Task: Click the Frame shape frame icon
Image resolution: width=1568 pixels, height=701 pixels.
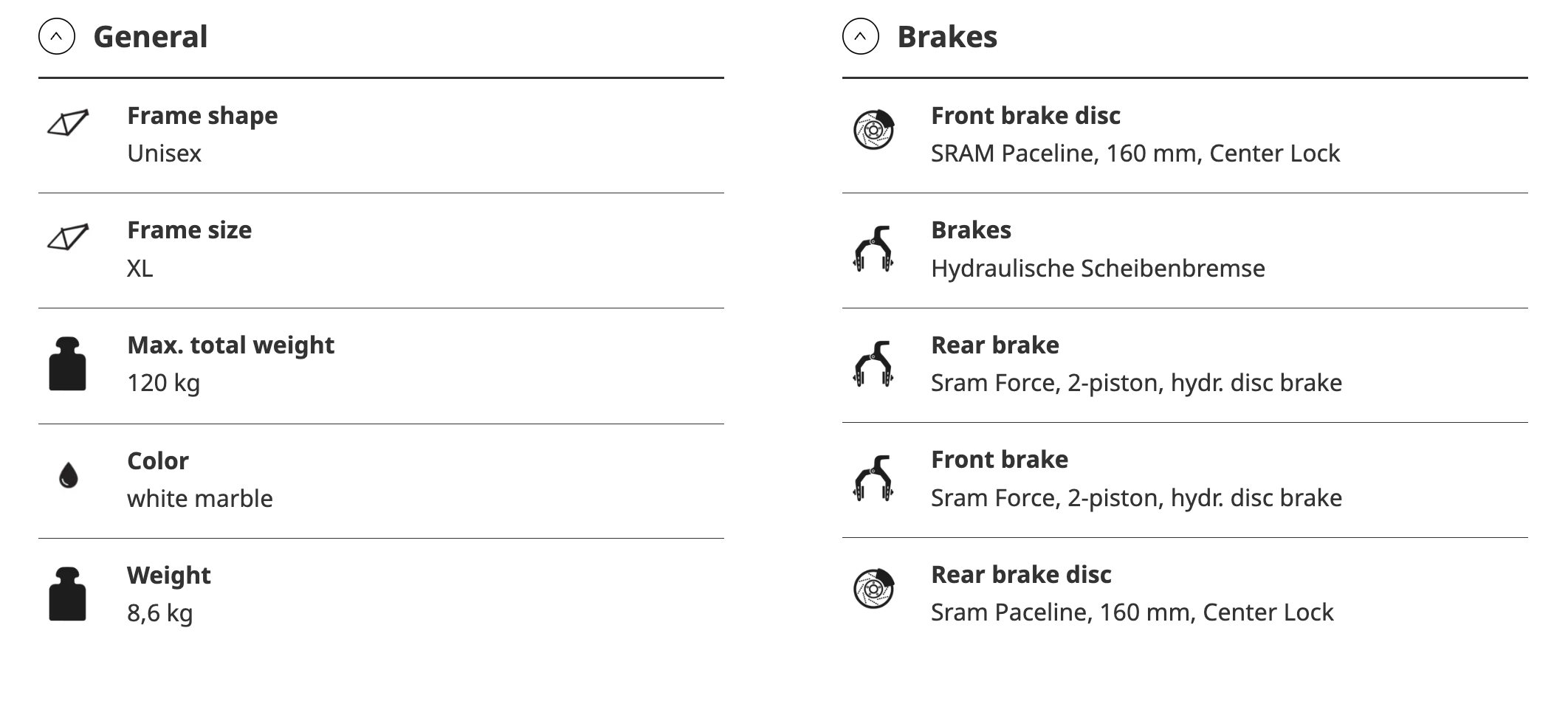Action: click(x=68, y=122)
